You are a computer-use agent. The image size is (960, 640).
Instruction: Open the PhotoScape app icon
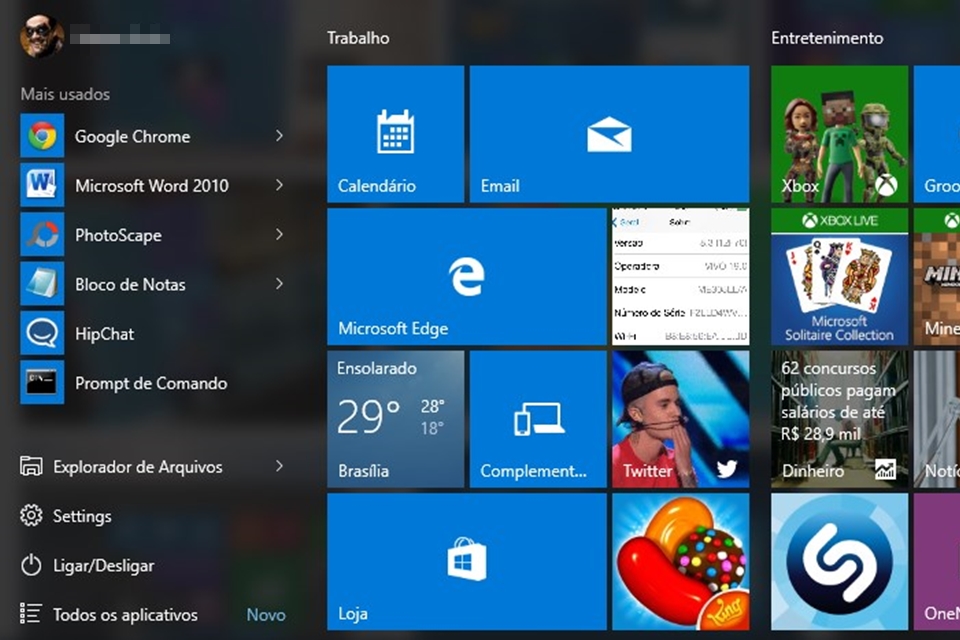42,235
